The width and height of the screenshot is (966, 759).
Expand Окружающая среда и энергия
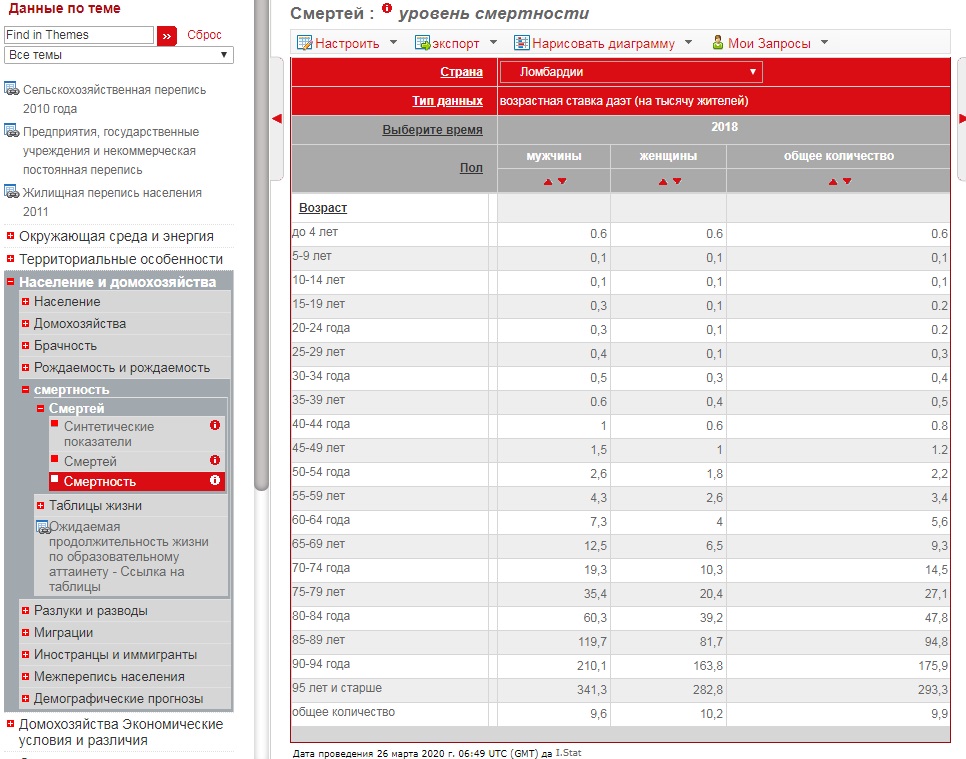[10, 236]
